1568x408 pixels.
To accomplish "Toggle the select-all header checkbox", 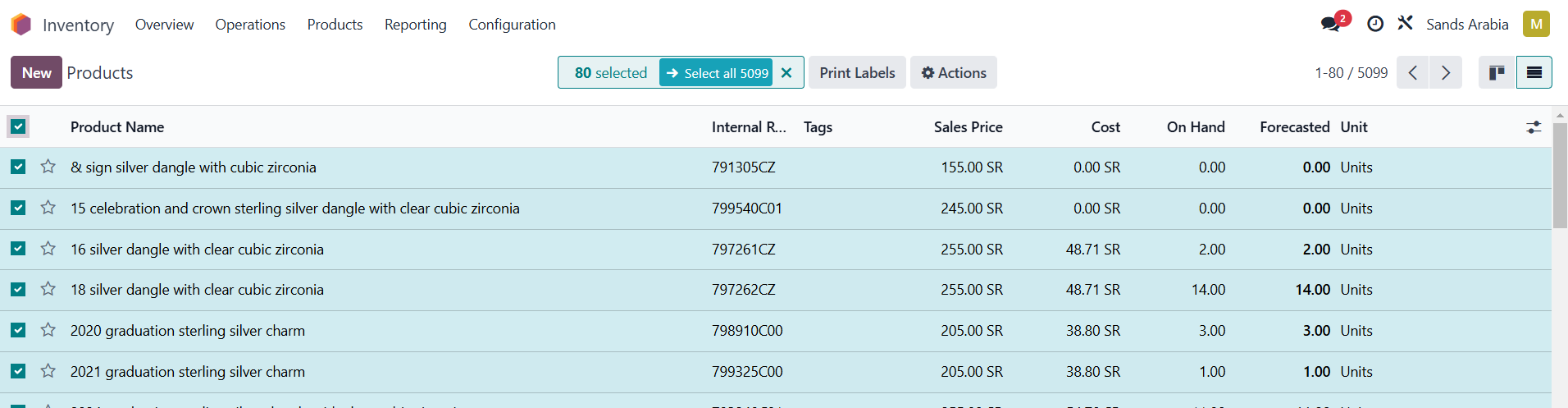I will [x=18, y=126].
